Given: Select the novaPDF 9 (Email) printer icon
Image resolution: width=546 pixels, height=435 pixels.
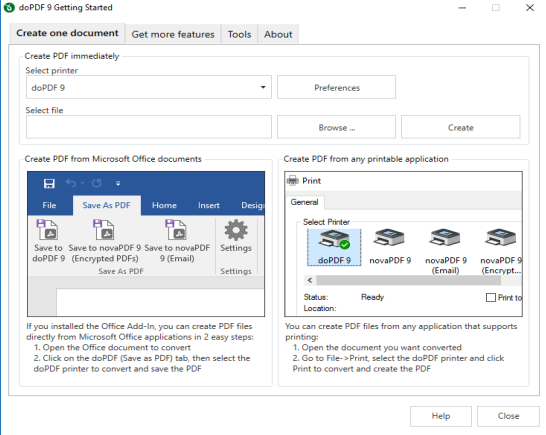Looking at the screenshot, I should [445, 239].
